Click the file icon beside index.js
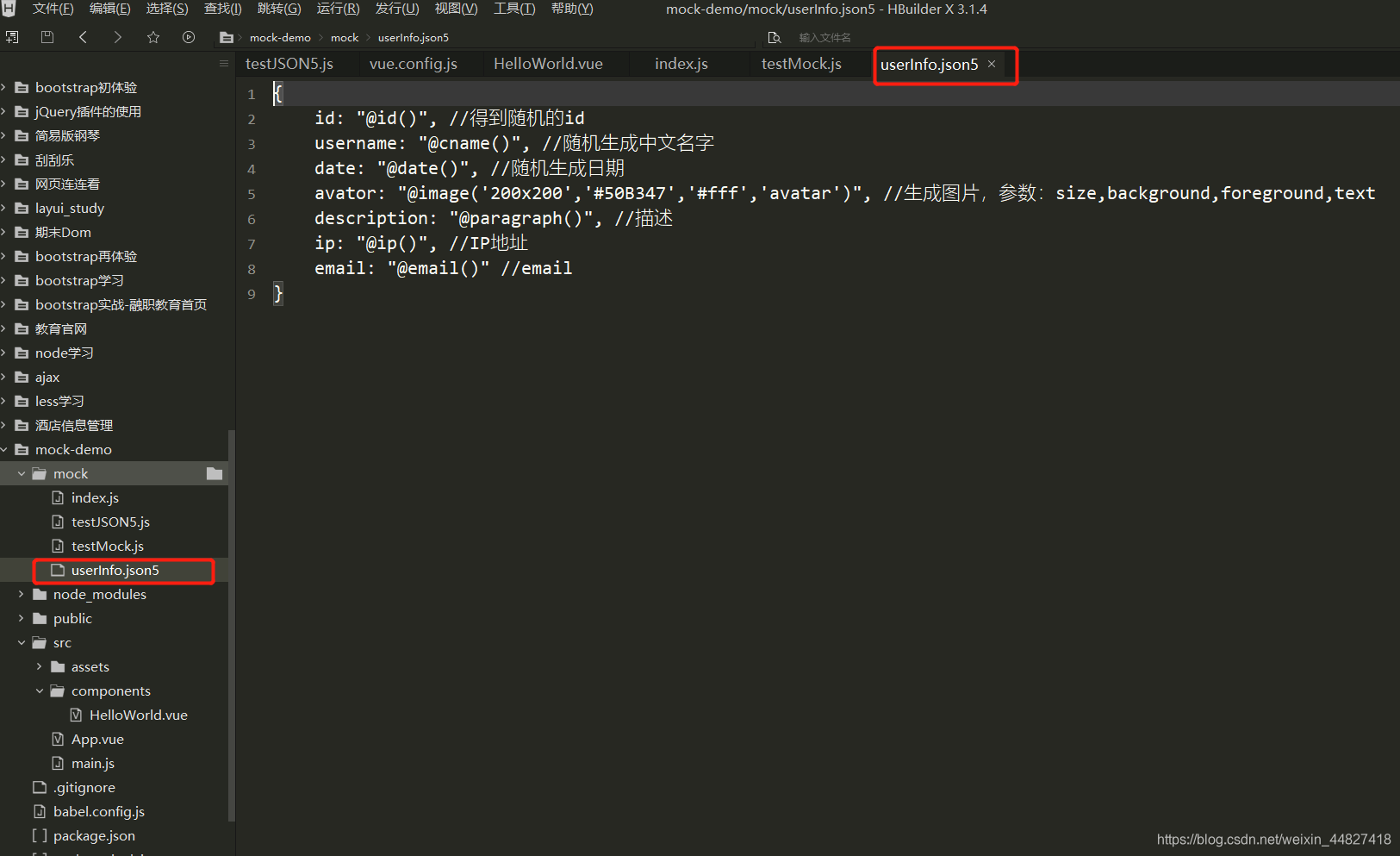Viewport: 1400px width, 856px height. coord(58,497)
